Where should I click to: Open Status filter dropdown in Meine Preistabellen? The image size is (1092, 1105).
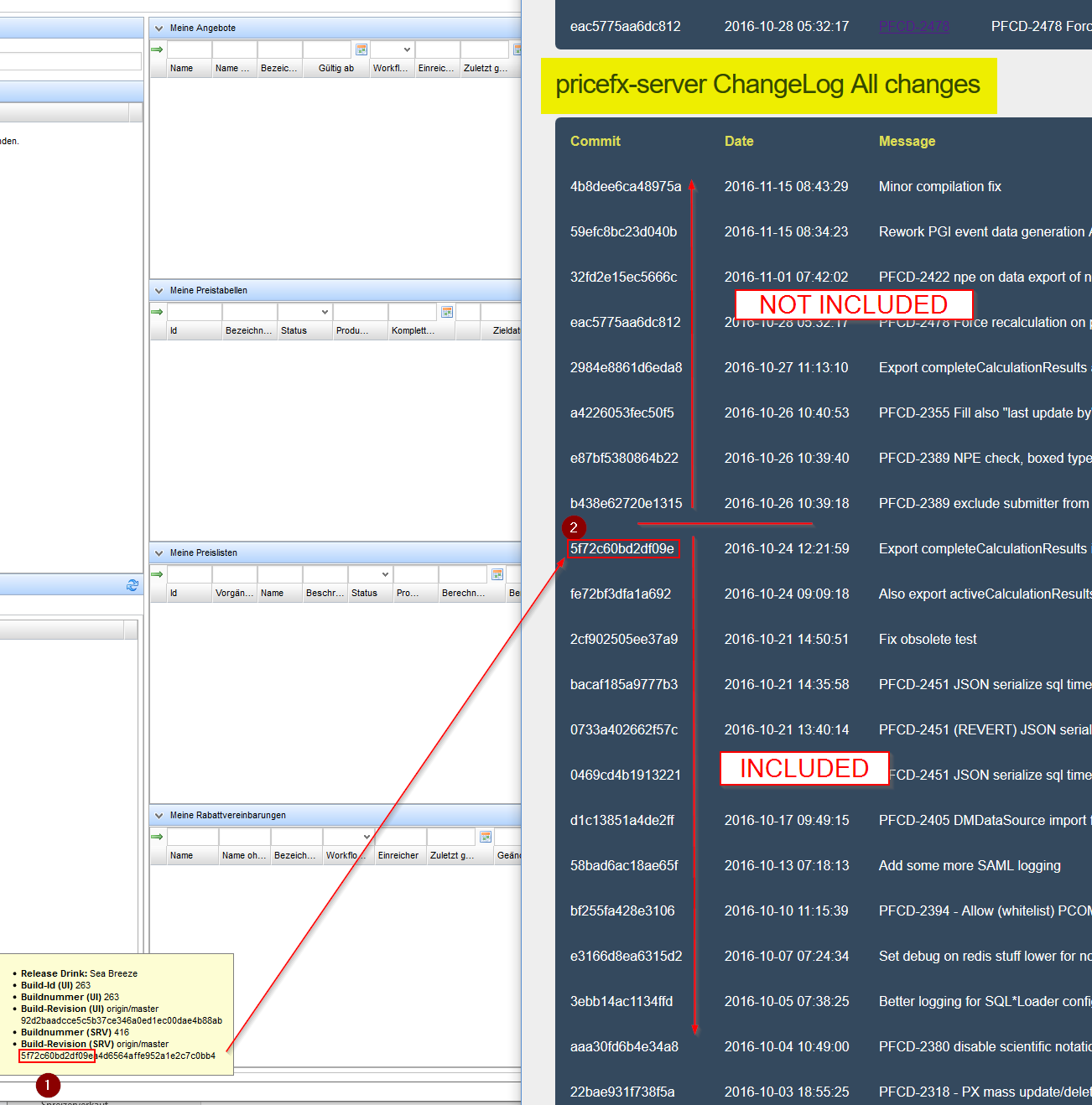[x=325, y=312]
